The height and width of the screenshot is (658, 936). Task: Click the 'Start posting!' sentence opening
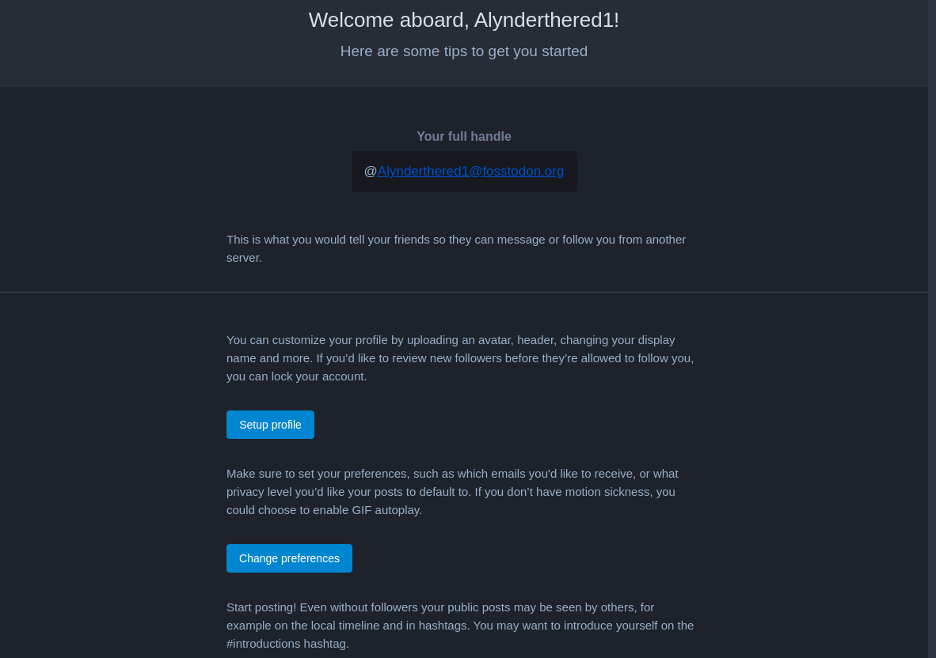(x=261, y=607)
